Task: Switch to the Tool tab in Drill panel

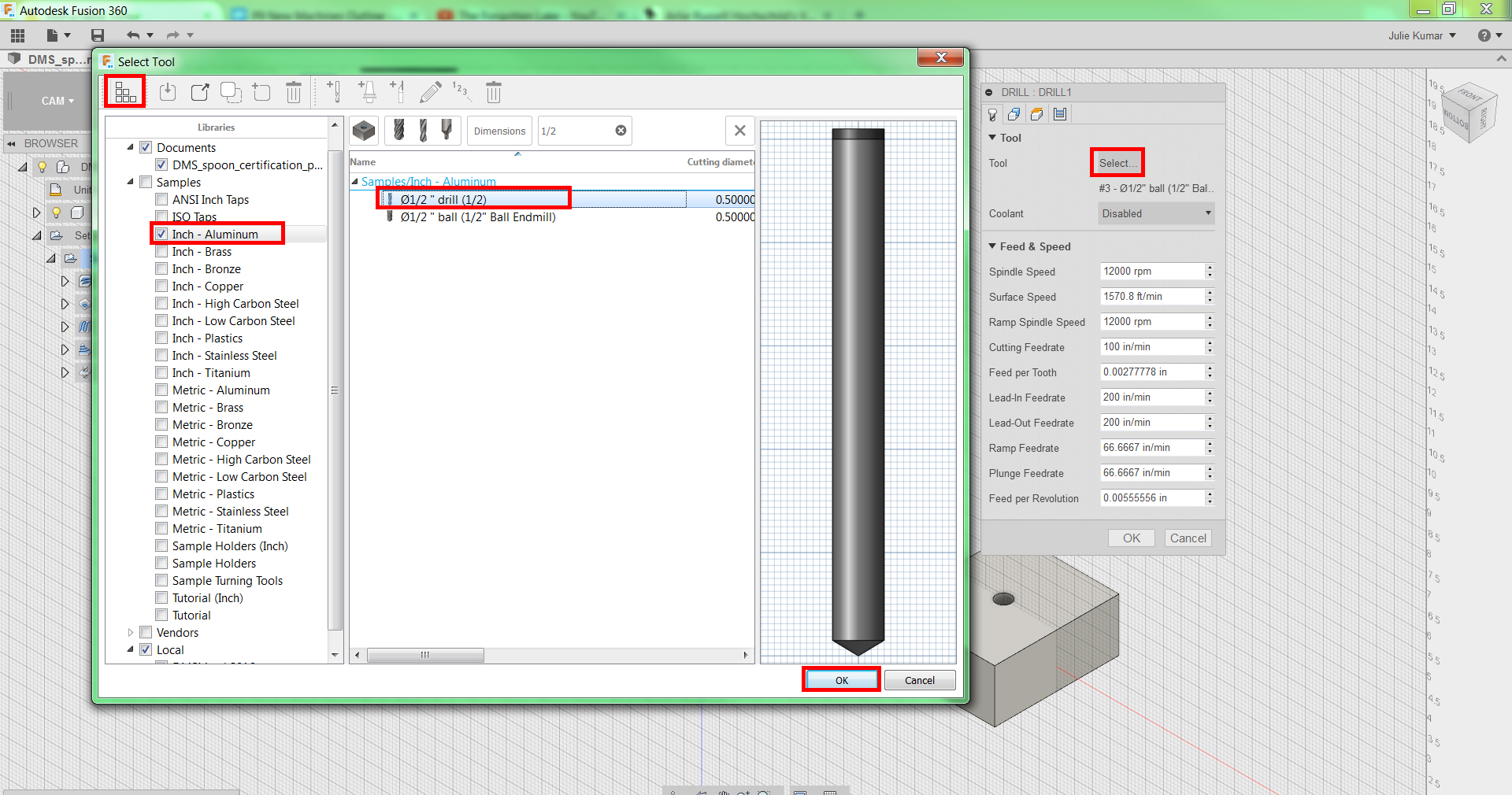Action: click(x=992, y=115)
